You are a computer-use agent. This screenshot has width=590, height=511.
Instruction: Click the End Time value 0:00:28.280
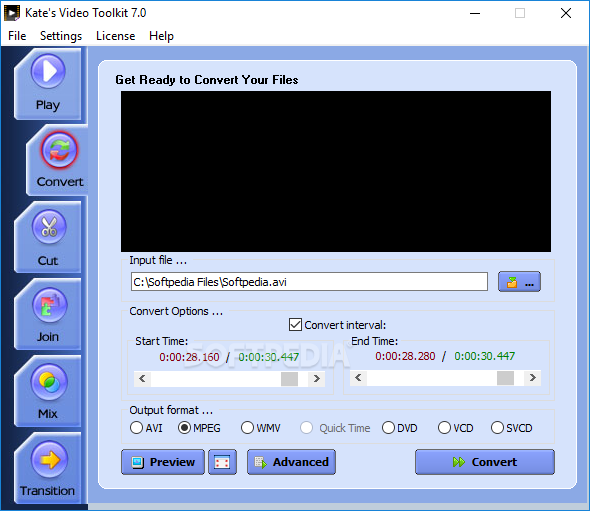(x=405, y=356)
